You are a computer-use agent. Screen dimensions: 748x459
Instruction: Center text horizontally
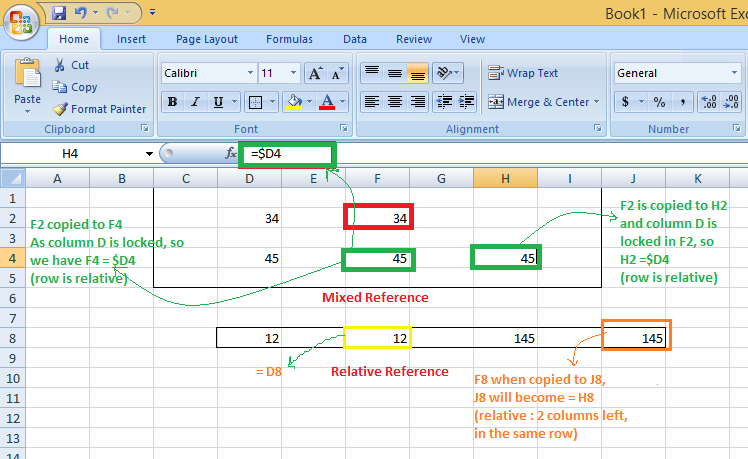[395, 102]
